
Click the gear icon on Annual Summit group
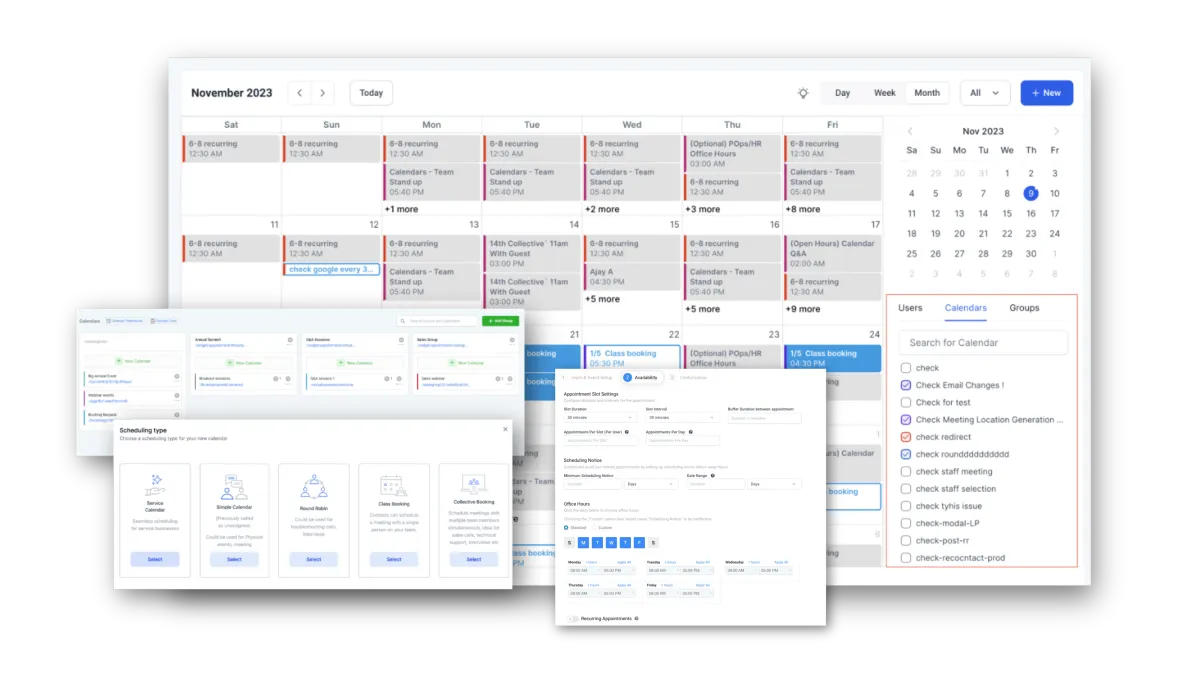(290, 340)
